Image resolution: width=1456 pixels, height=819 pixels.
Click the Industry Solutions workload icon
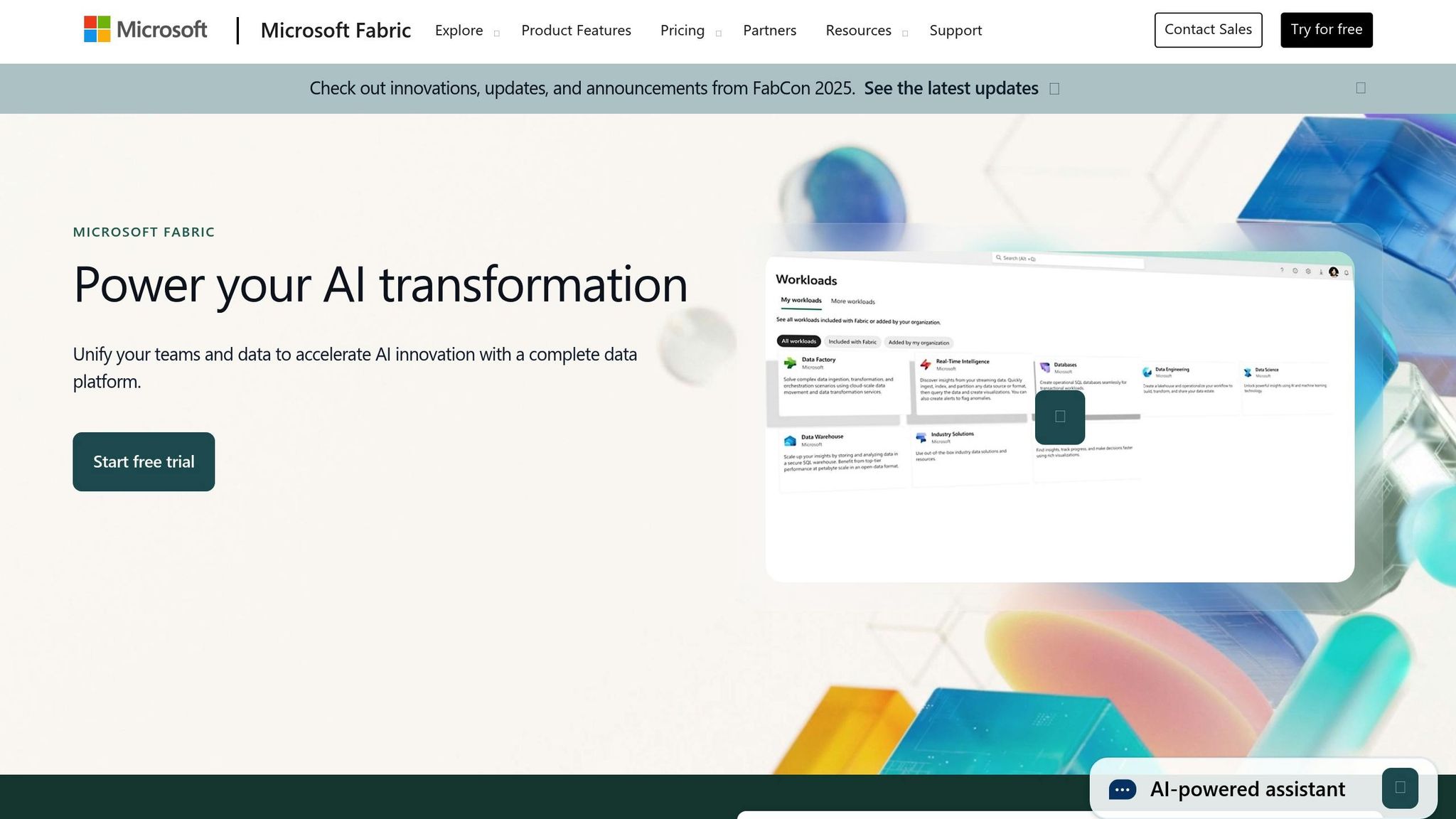point(921,438)
